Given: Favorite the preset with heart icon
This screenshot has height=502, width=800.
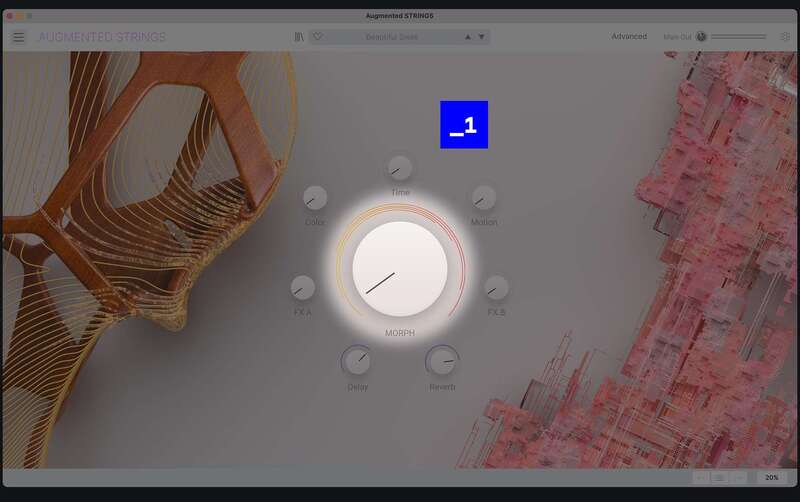Looking at the screenshot, I should click(x=317, y=37).
